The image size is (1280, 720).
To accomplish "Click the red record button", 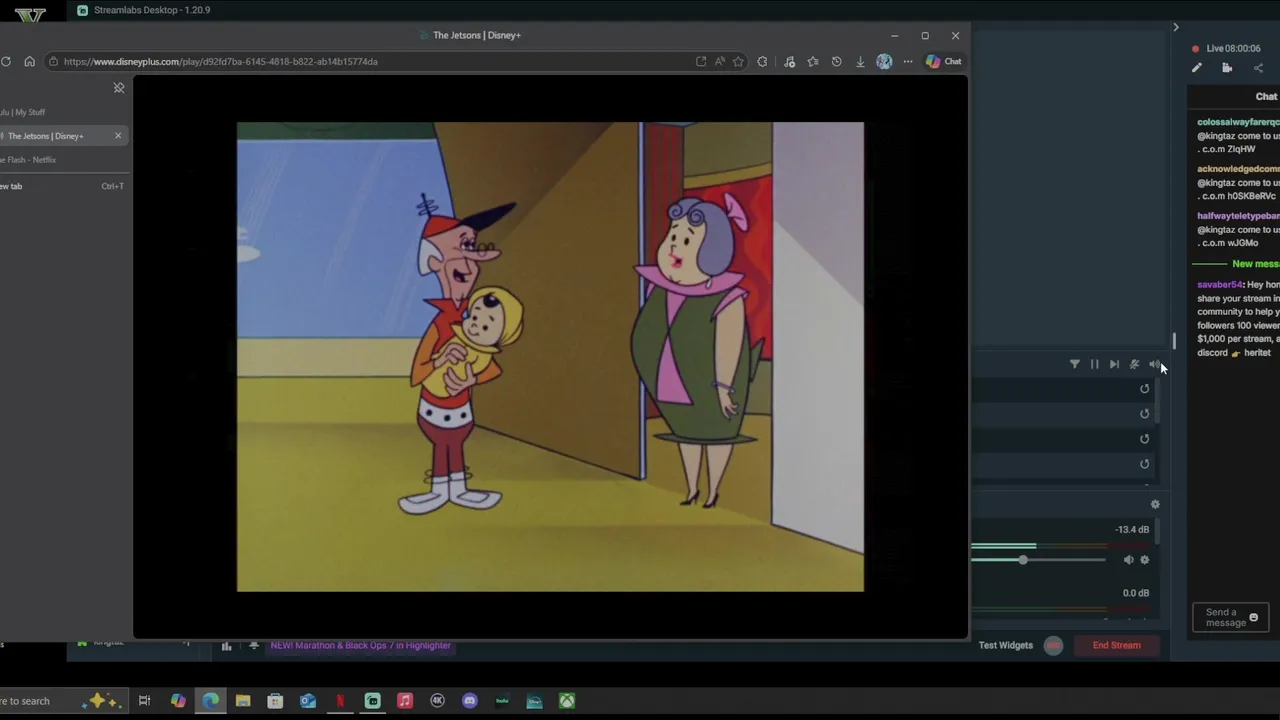I will tap(1053, 645).
